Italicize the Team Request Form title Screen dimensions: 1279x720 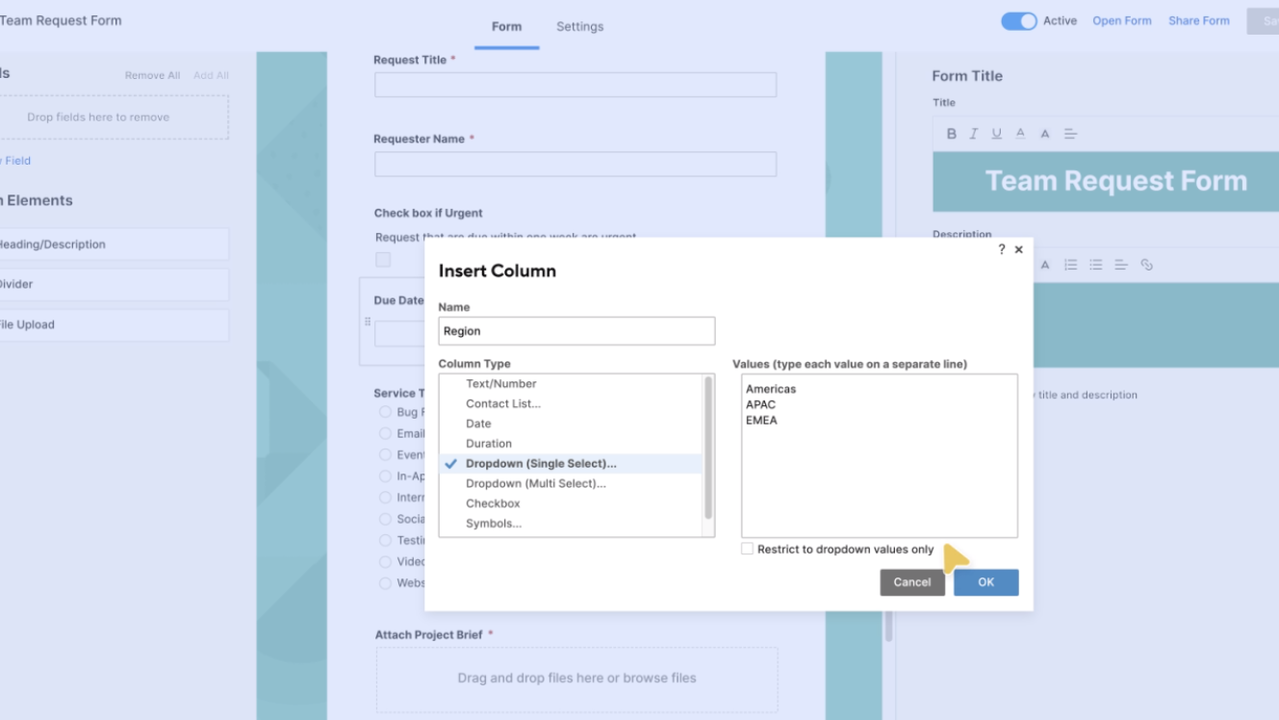(x=974, y=133)
